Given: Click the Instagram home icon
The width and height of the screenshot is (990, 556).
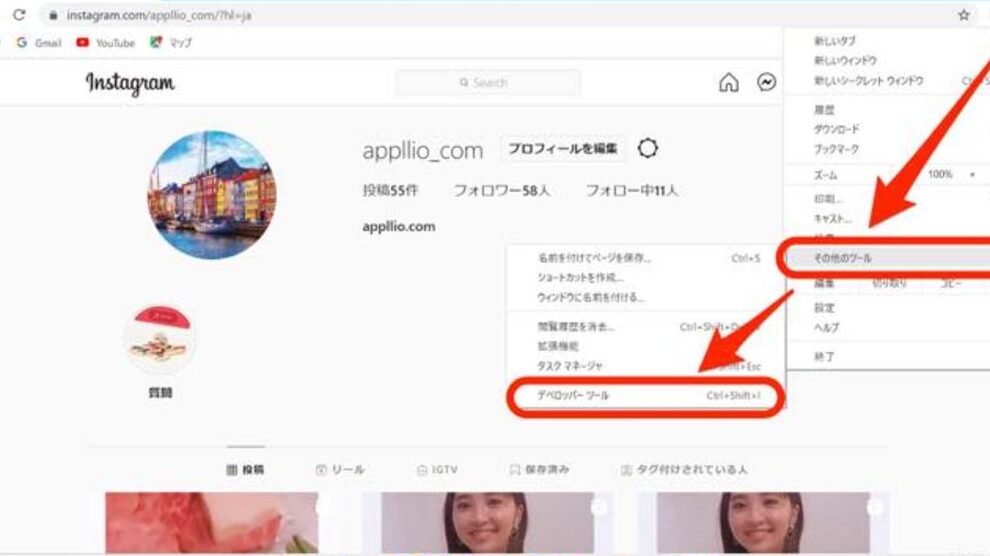Looking at the screenshot, I should point(730,83).
